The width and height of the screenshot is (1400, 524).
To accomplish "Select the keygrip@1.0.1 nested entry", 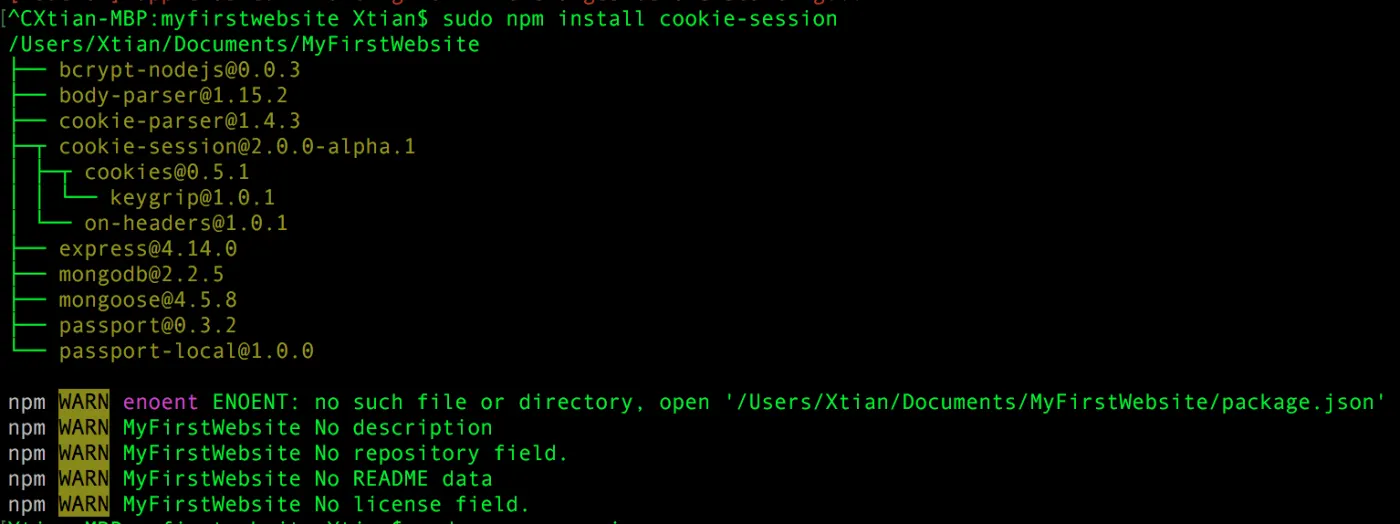I will pyautogui.click(x=192, y=198).
